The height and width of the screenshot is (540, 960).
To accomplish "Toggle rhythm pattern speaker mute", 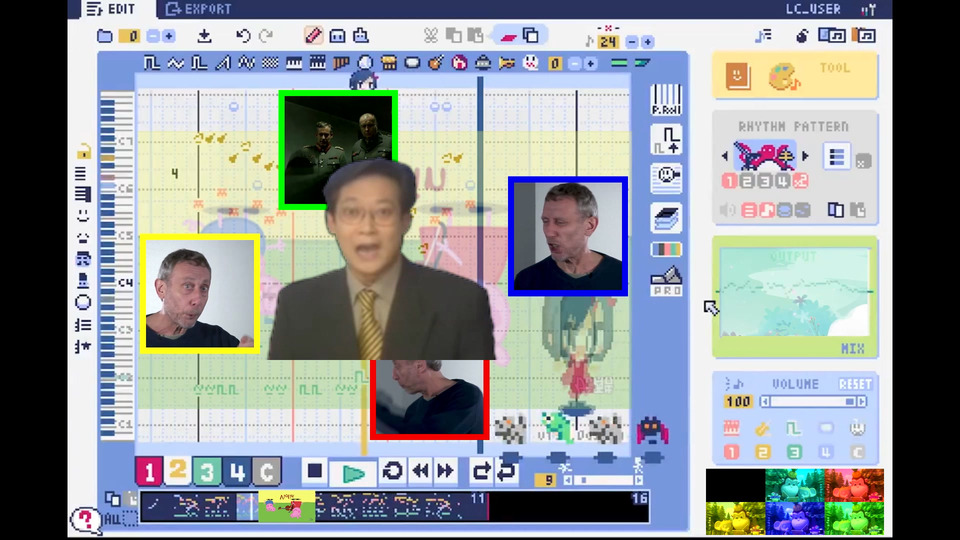I will (727, 210).
